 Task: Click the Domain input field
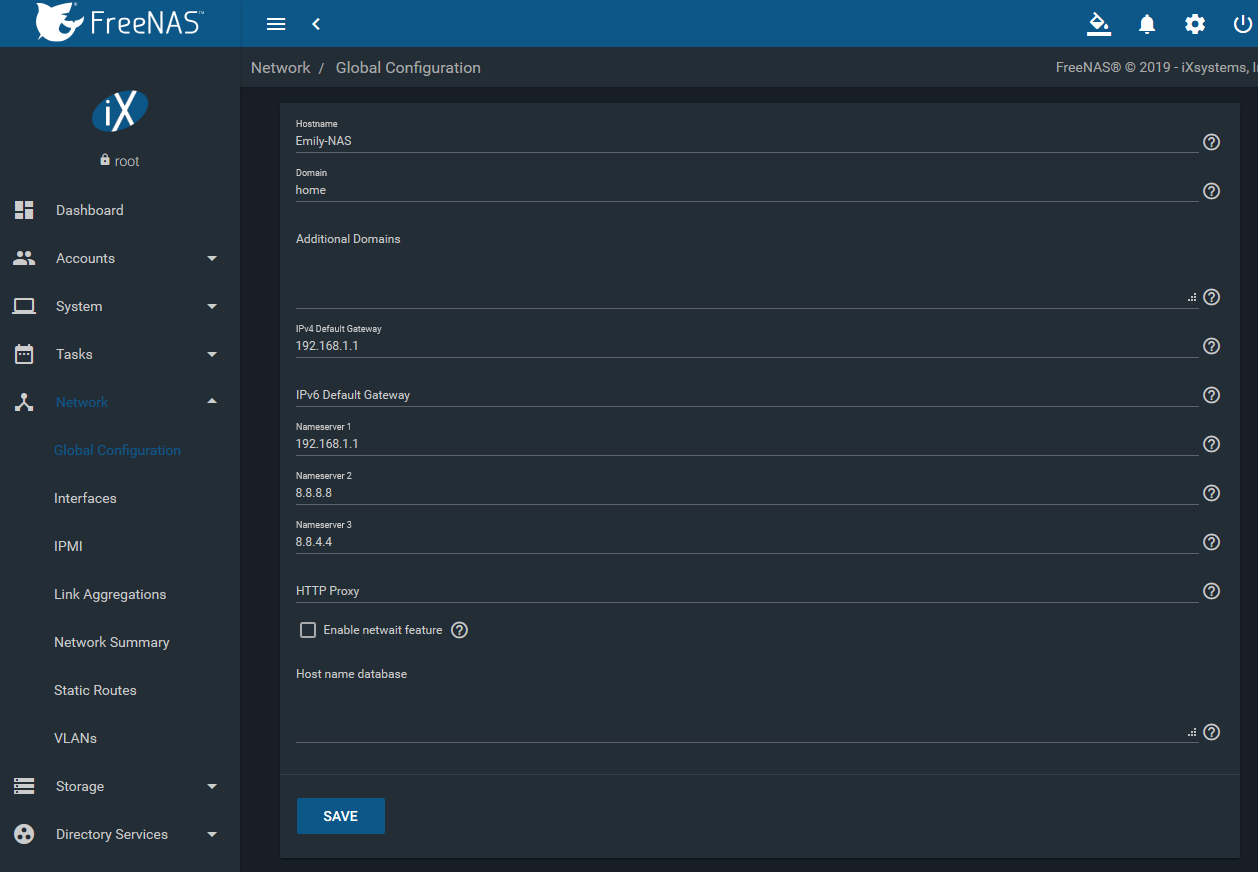tap(747, 190)
